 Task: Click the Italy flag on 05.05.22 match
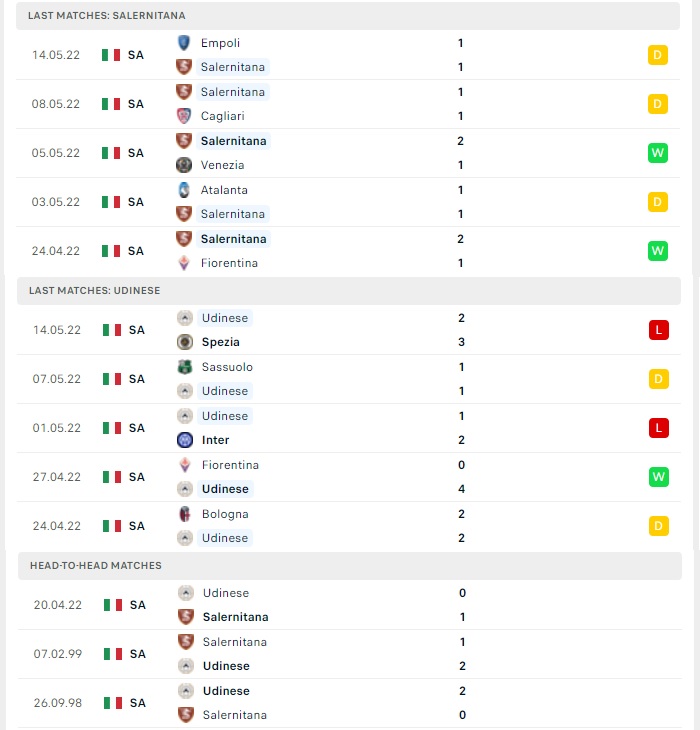111,153
